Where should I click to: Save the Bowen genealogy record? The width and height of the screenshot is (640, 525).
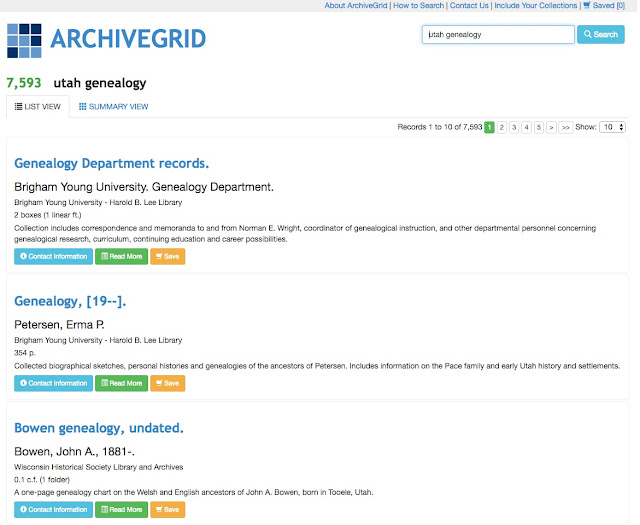click(167, 509)
